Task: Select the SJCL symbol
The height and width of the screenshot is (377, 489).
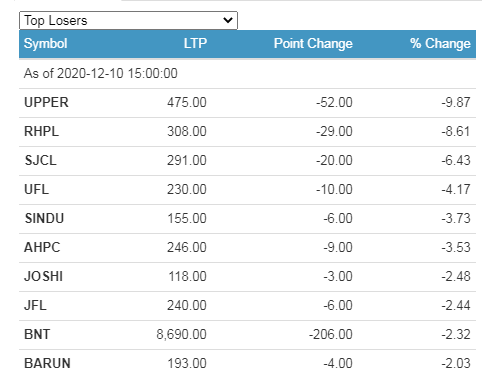Action: click(40, 160)
